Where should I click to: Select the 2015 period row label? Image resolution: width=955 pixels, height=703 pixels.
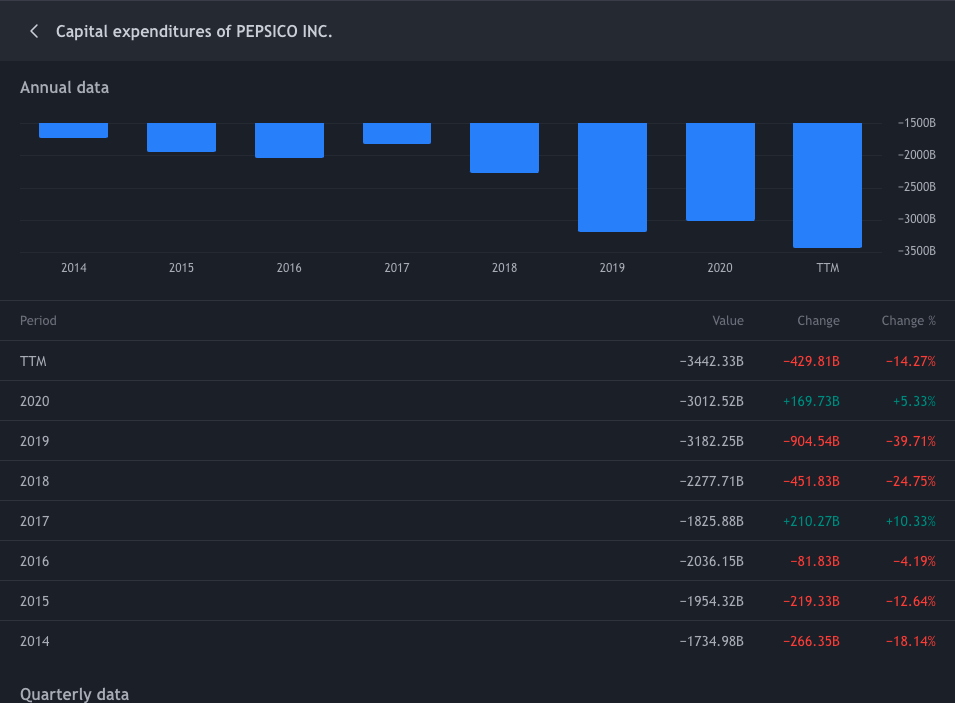(x=35, y=601)
